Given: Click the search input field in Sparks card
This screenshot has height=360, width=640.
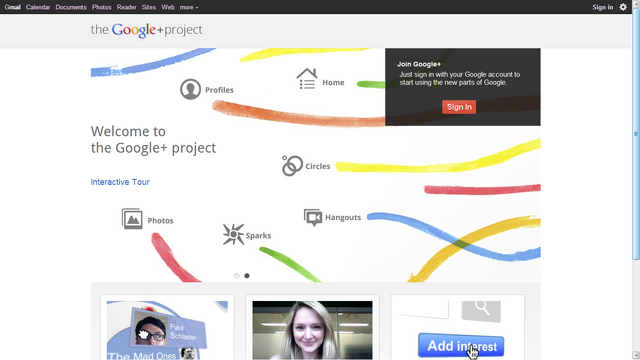Looking at the screenshot, I should tap(424, 310).
